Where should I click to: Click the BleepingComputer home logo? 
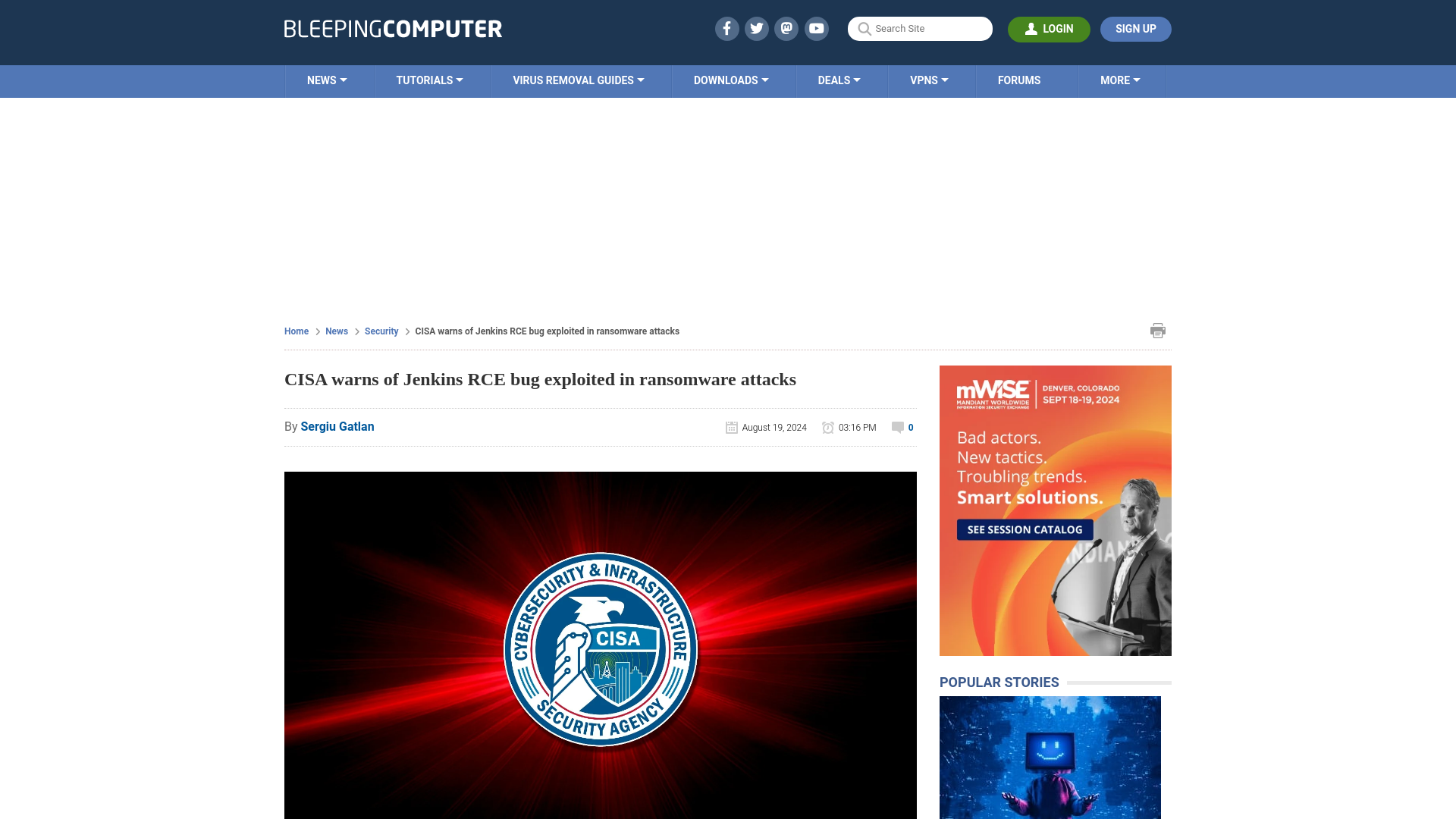click(x=393, y=29)
